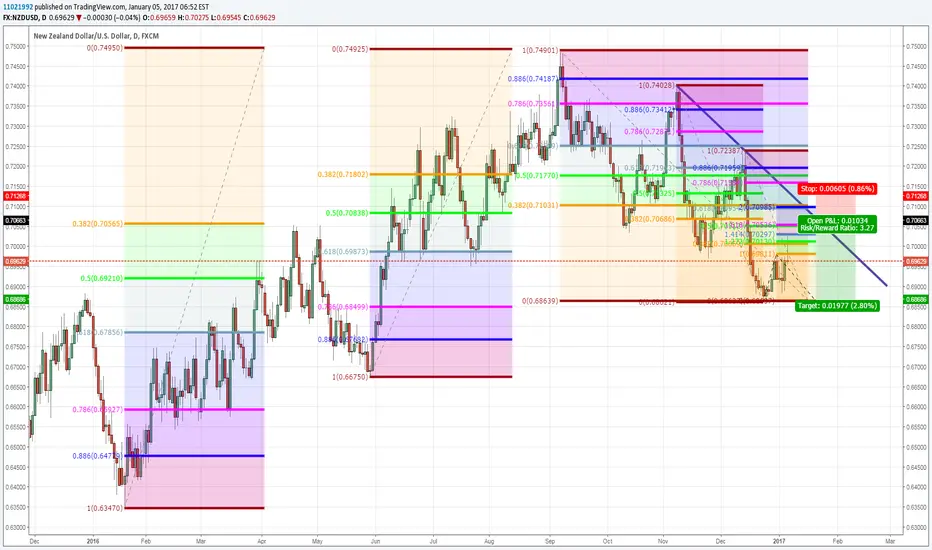Click the 0.5(0.69210) retracement label
The height and width of the screenshot is (550, 932).
(102, 278)
